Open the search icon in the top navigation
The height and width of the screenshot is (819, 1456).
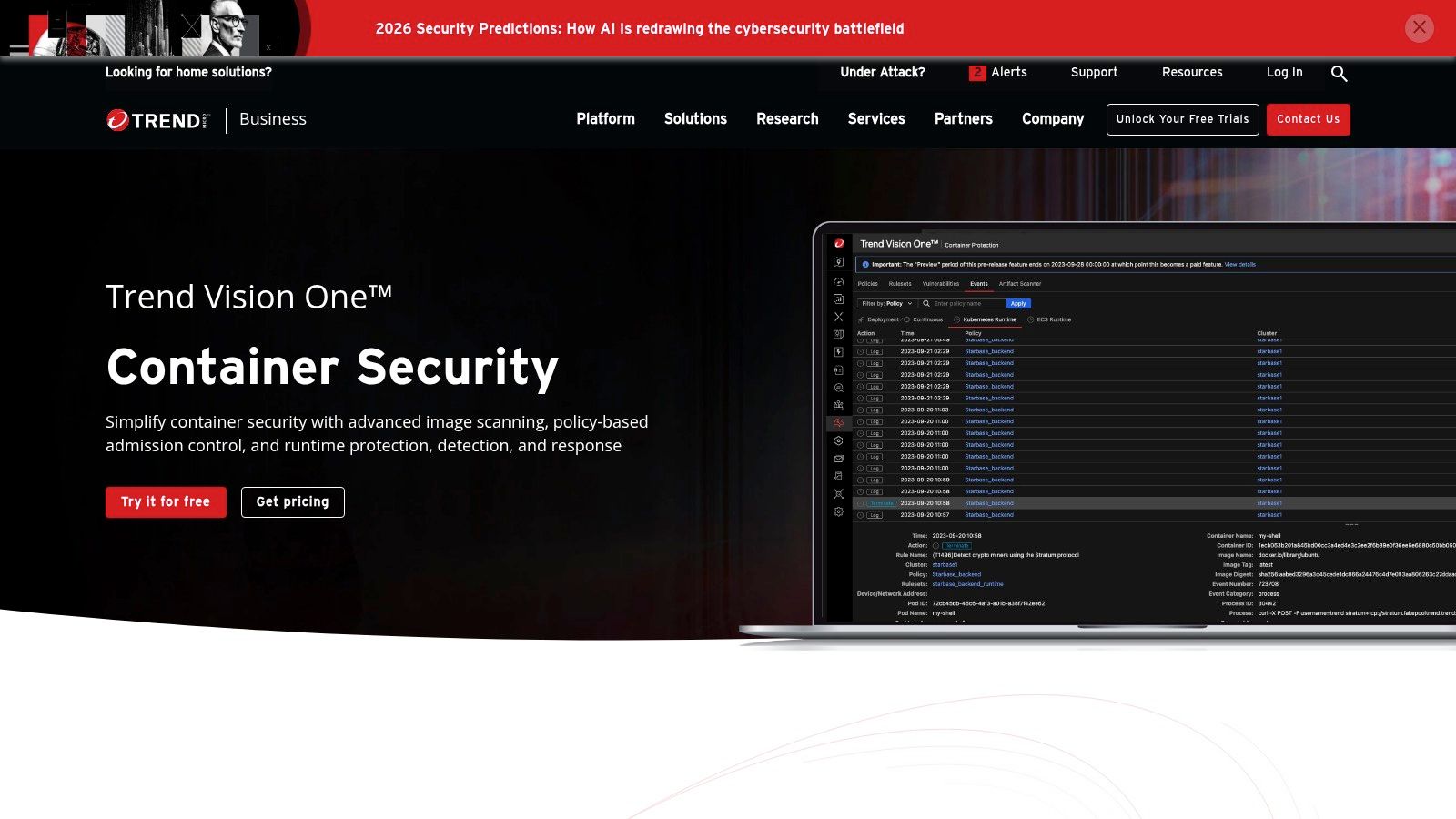1339,73
